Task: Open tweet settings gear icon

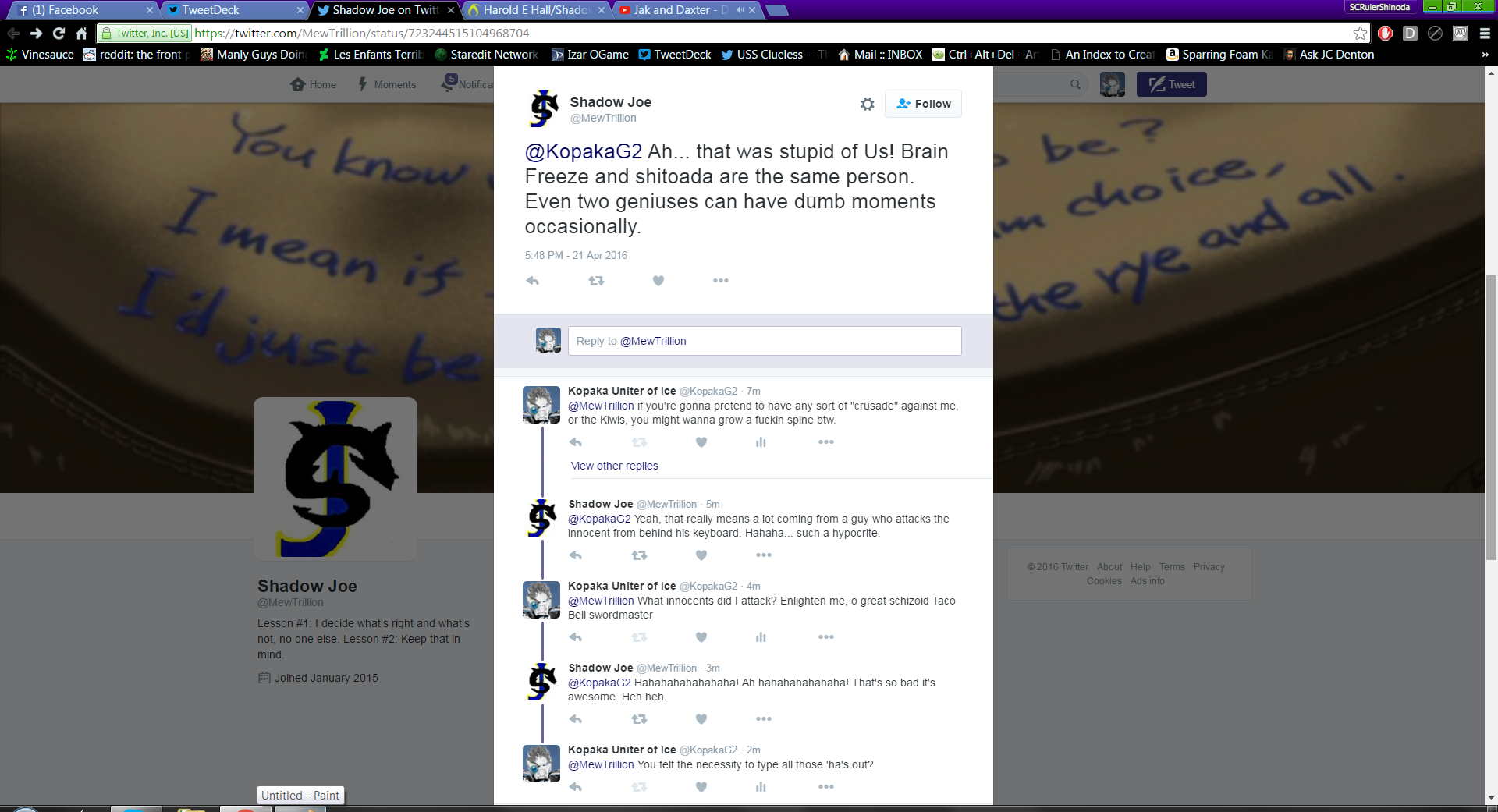Action: point(867,104)
